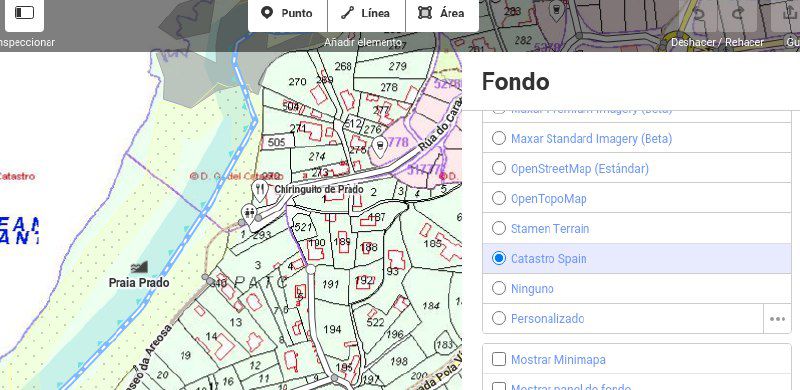This screenshot has width=800, height=390.
Task: Select the Praia Prado beach icon
Action: [x=139, y=267]
